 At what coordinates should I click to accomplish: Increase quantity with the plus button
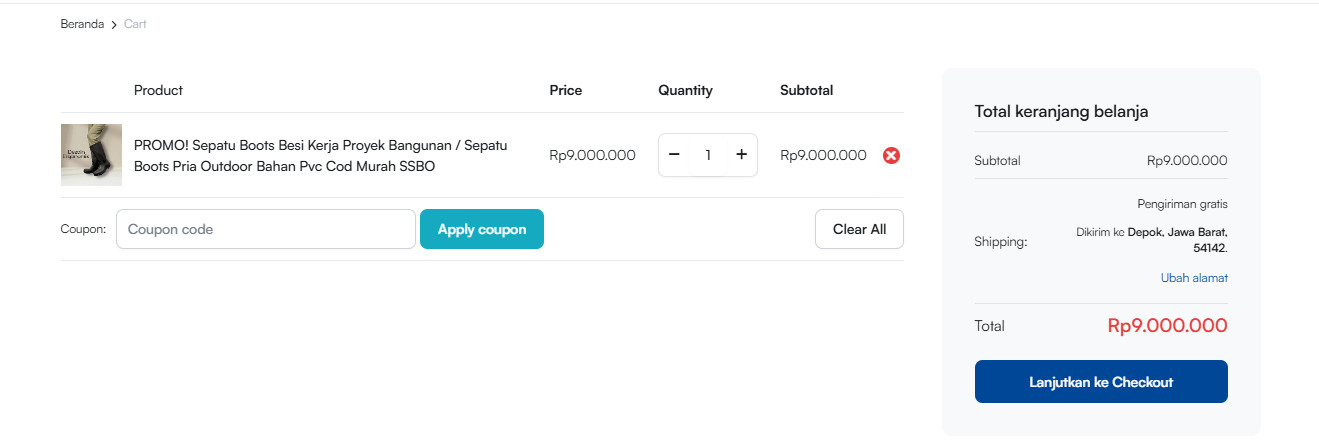pos(741,155)
